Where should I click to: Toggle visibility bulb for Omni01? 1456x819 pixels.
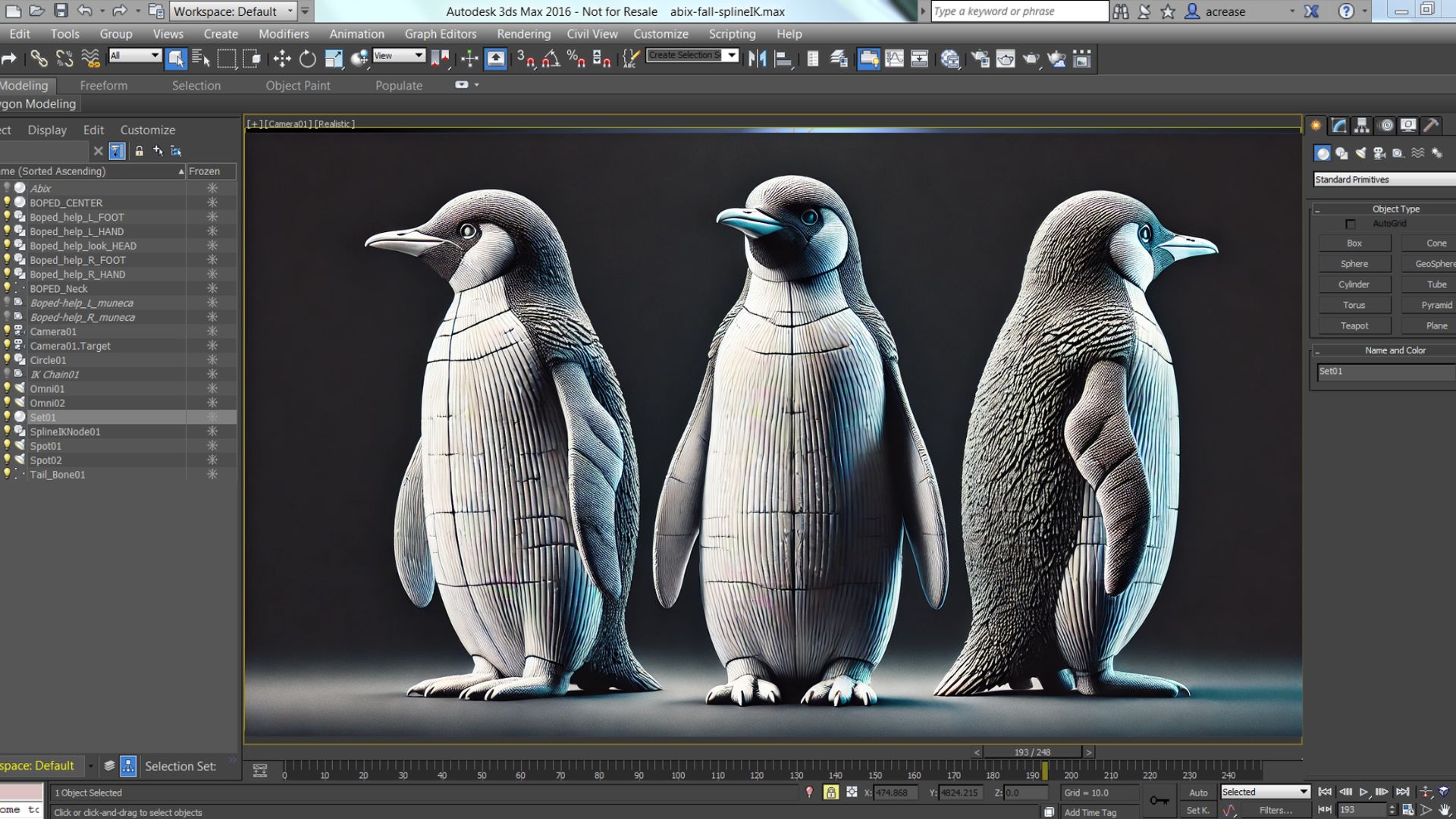(7, 388)
